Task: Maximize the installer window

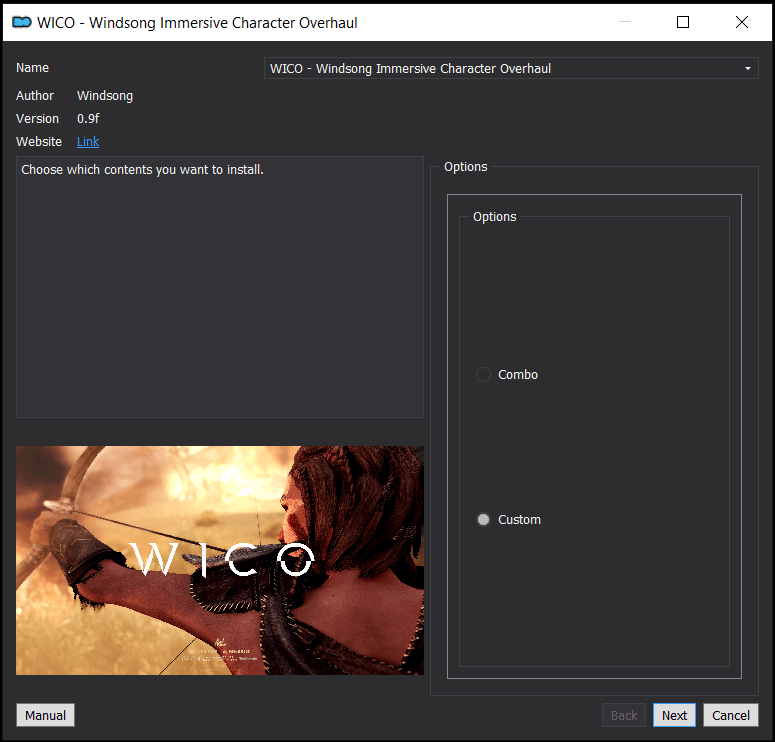Action: (683, 22)
